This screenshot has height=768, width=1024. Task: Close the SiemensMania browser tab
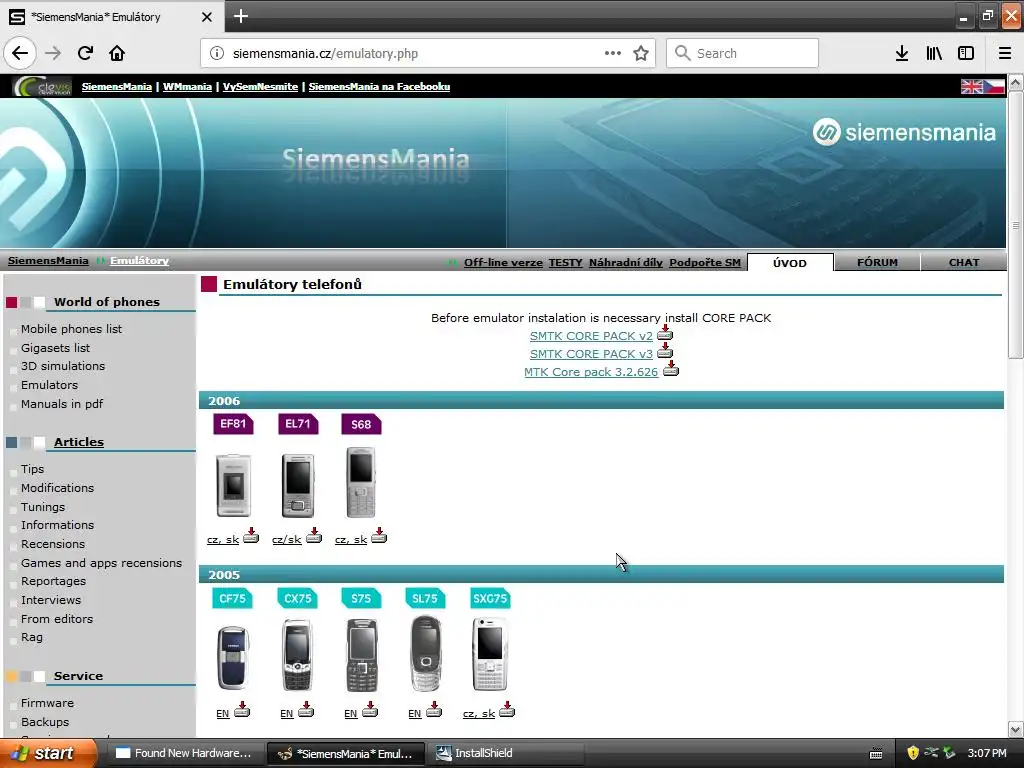point(206,17)
